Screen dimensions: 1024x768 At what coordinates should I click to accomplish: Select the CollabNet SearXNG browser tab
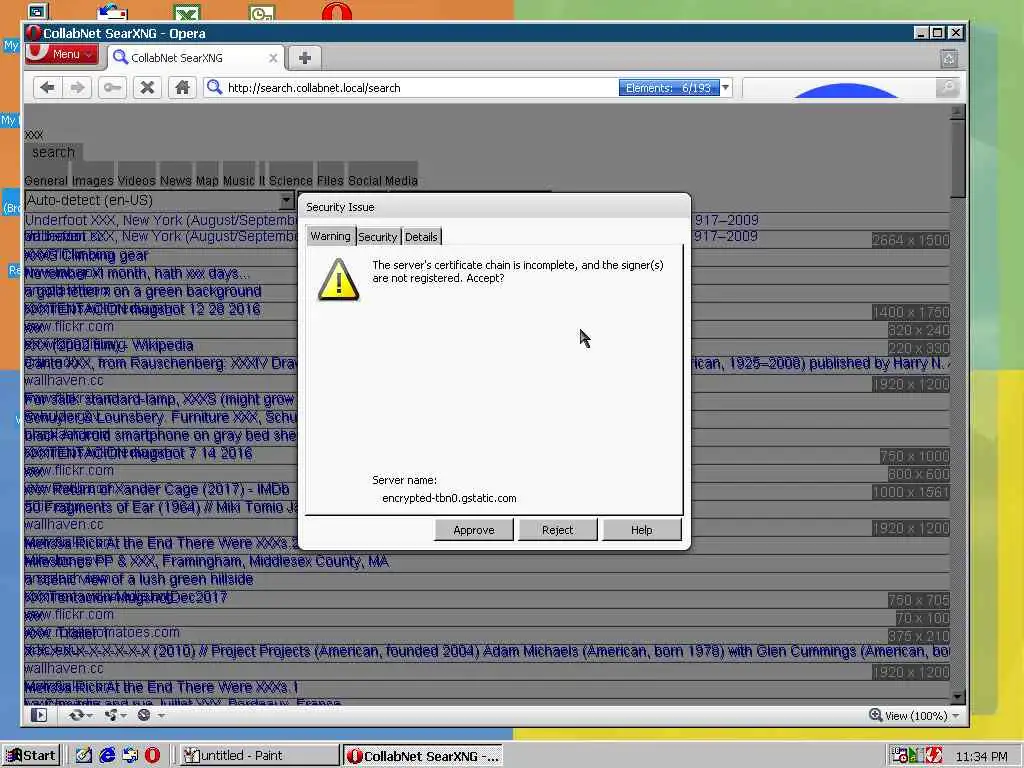pyautogui.click(x=196, y=58)
